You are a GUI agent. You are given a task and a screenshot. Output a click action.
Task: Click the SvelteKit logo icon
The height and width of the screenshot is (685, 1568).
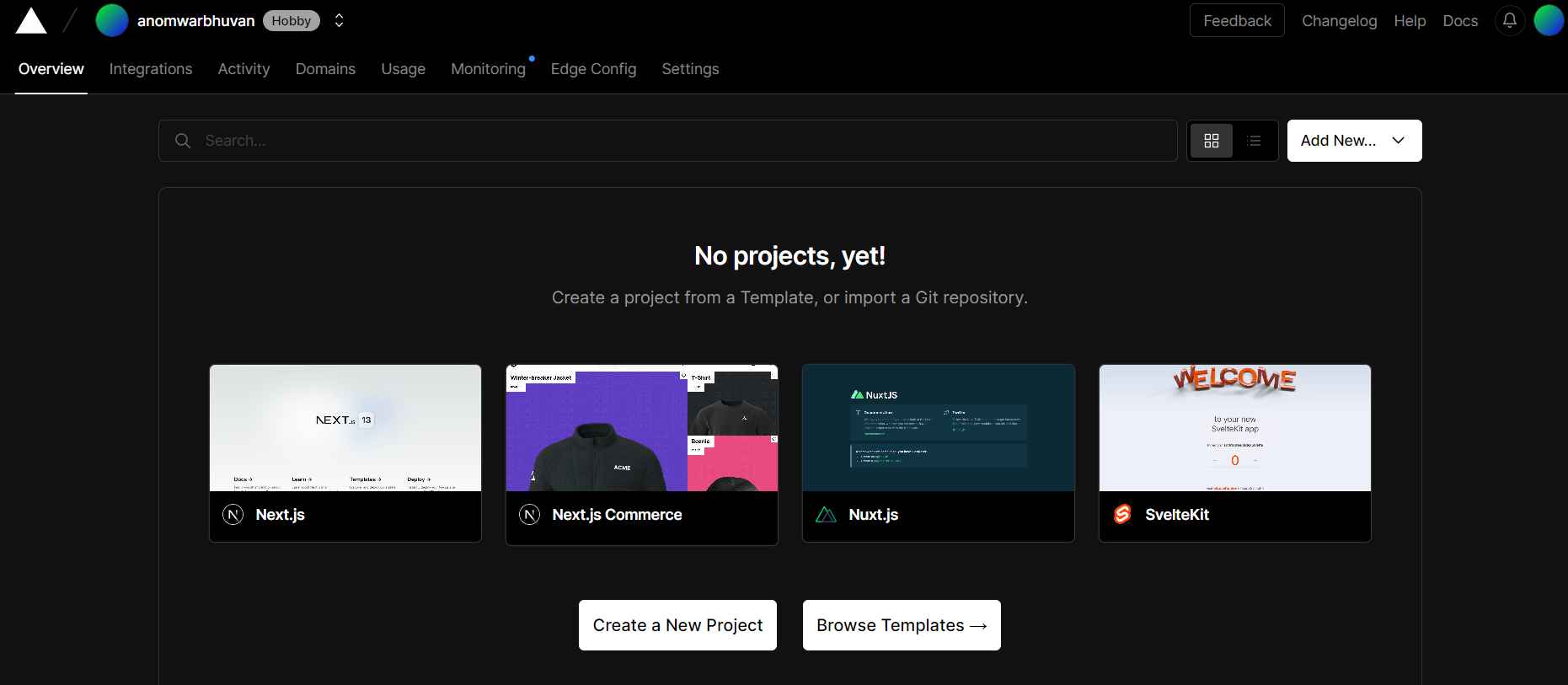click(1123, 515)
